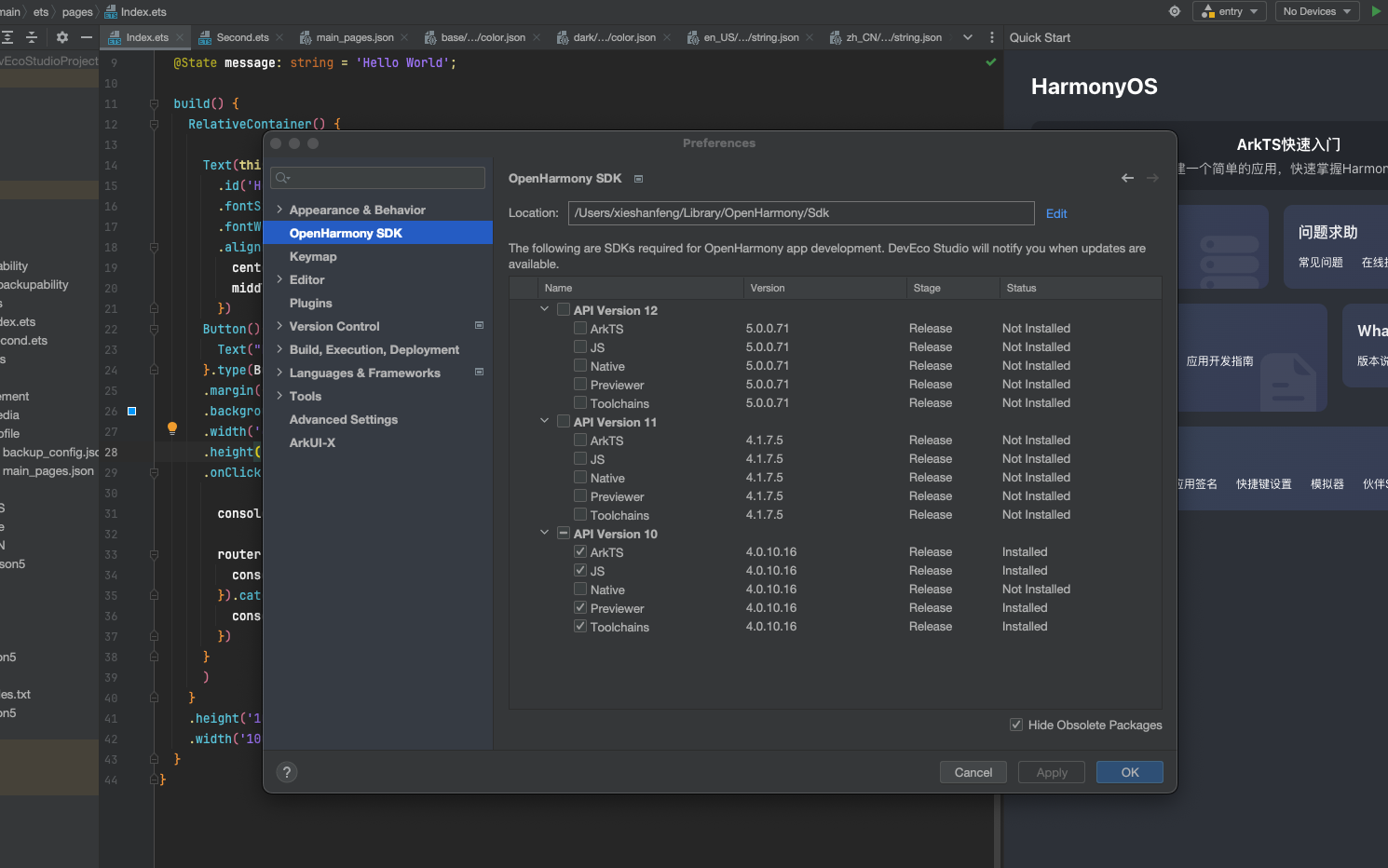The height and width of the screenshot is (868, 1388).
Task: Expand Build, Execution, Deployment category
Action: 279,349
